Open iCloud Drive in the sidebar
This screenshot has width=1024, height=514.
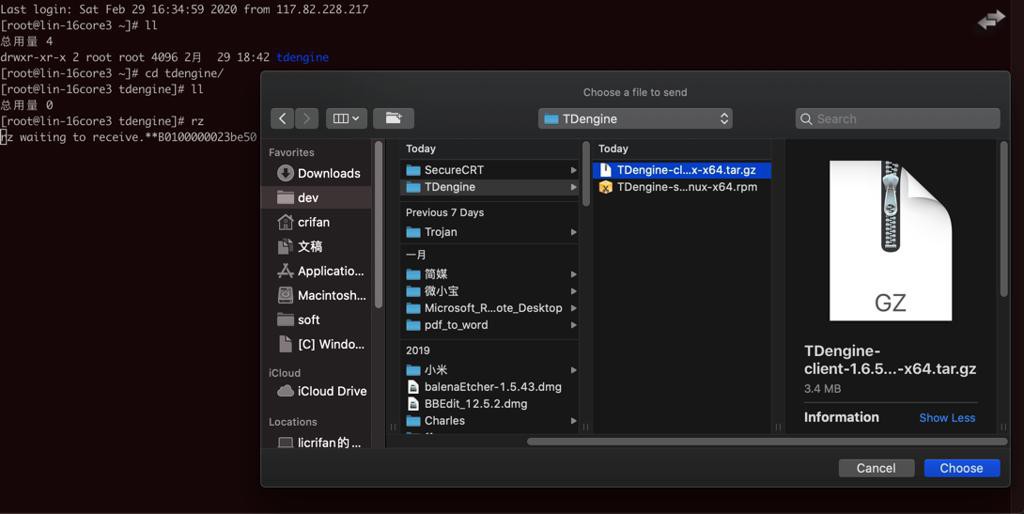coord(318,391)
